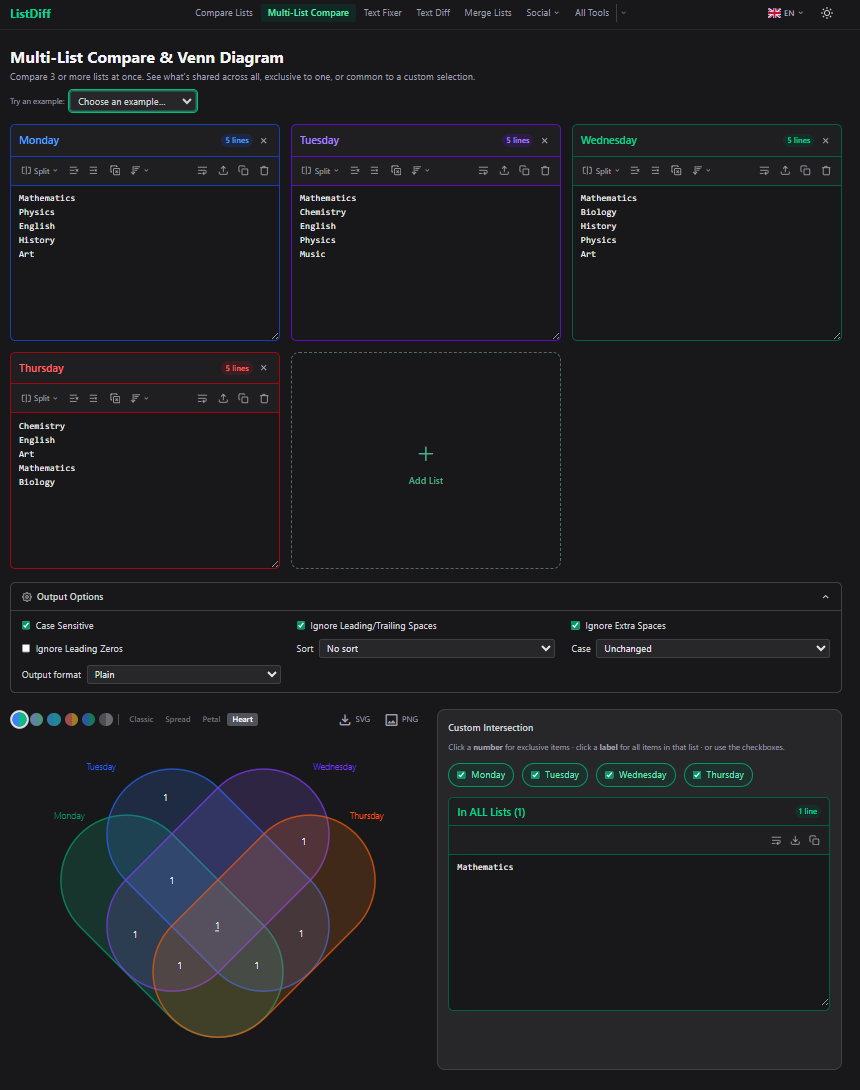Image resolution: width=860 pixels, height=1090 pixels.
Task: Collapse the Output Options panel
Action: tap(825, 597)
